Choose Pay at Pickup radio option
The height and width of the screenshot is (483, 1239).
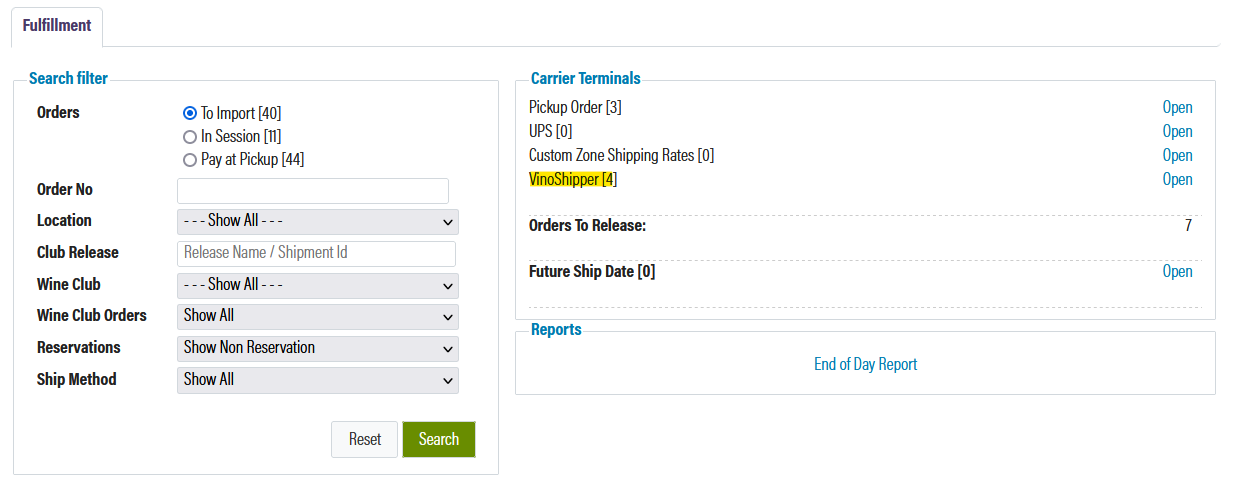190,159
